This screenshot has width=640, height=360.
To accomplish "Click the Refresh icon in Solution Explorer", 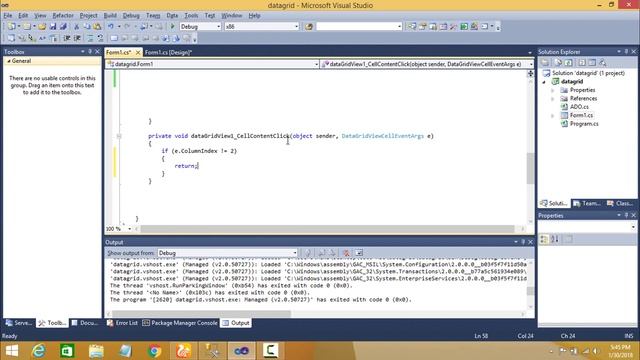I will point(569,62).
